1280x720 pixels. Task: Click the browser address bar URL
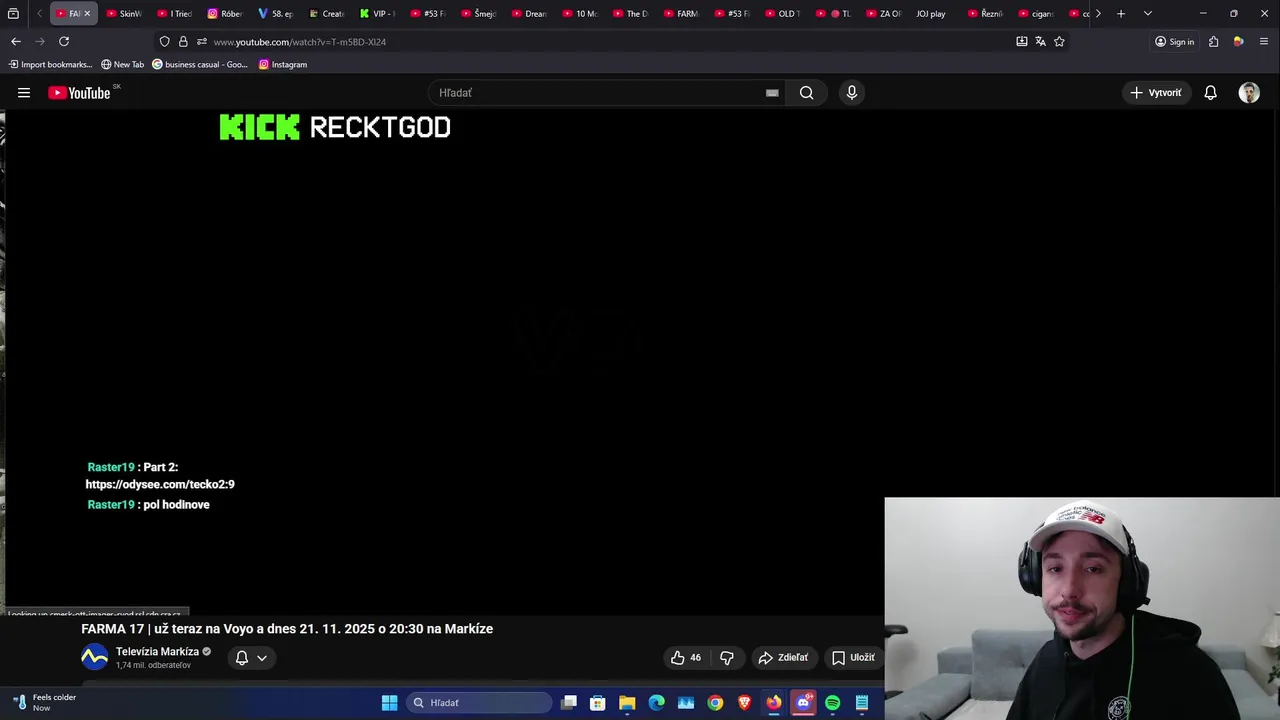click(x=299, y=42)
